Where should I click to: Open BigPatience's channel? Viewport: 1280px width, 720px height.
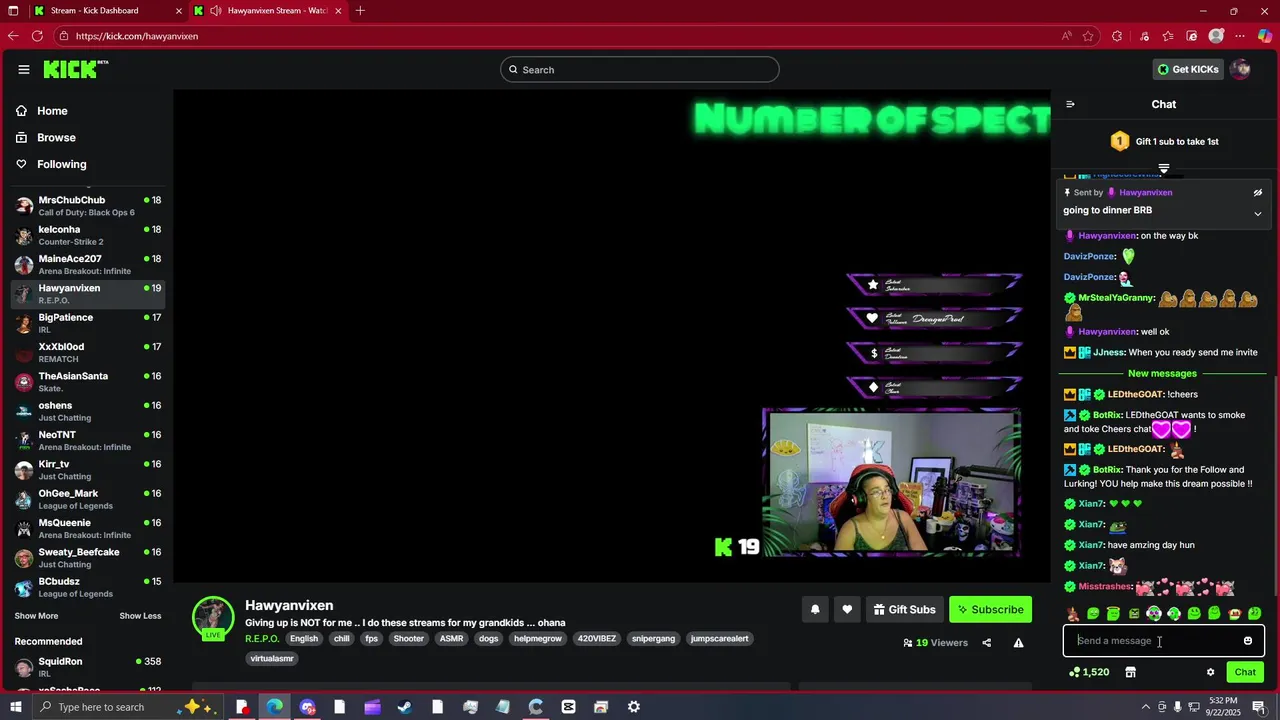tap(88, 323)
